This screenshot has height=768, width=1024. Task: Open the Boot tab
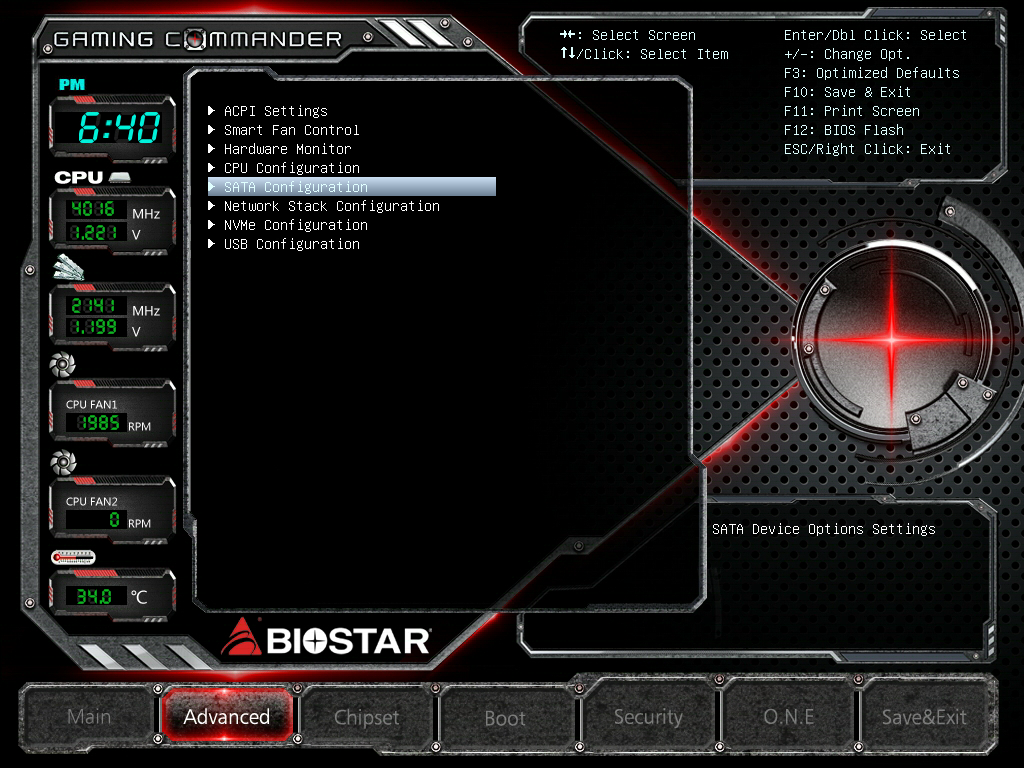pyautogui.click(x=505, y=718)
